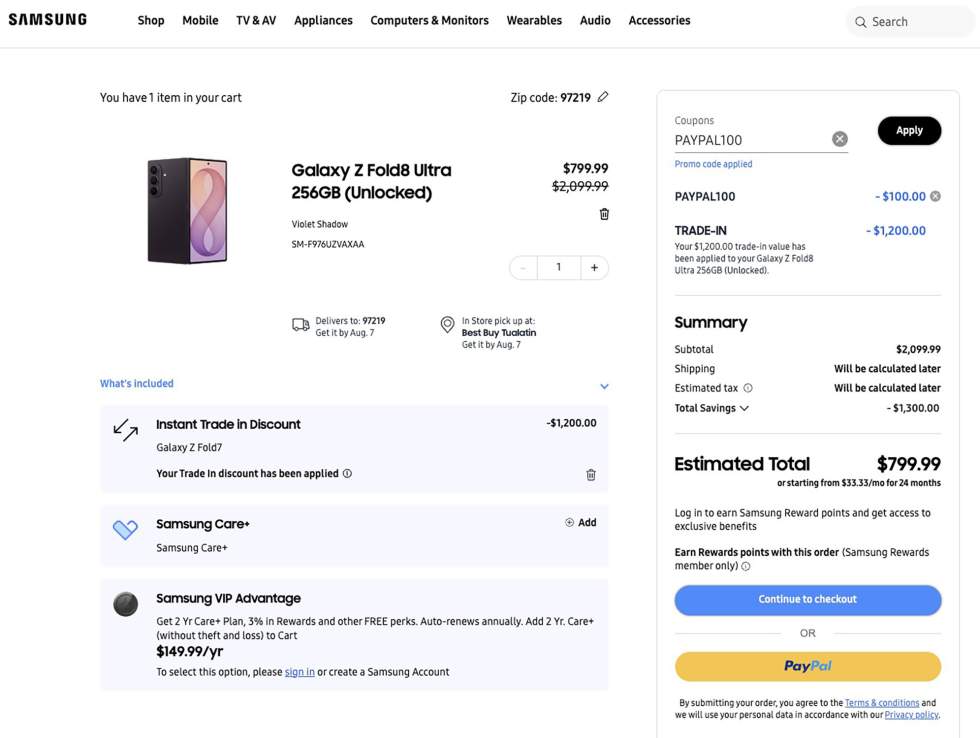Open the Appliances menu
This screenshot has width=980, height=738.
point(323,21)
